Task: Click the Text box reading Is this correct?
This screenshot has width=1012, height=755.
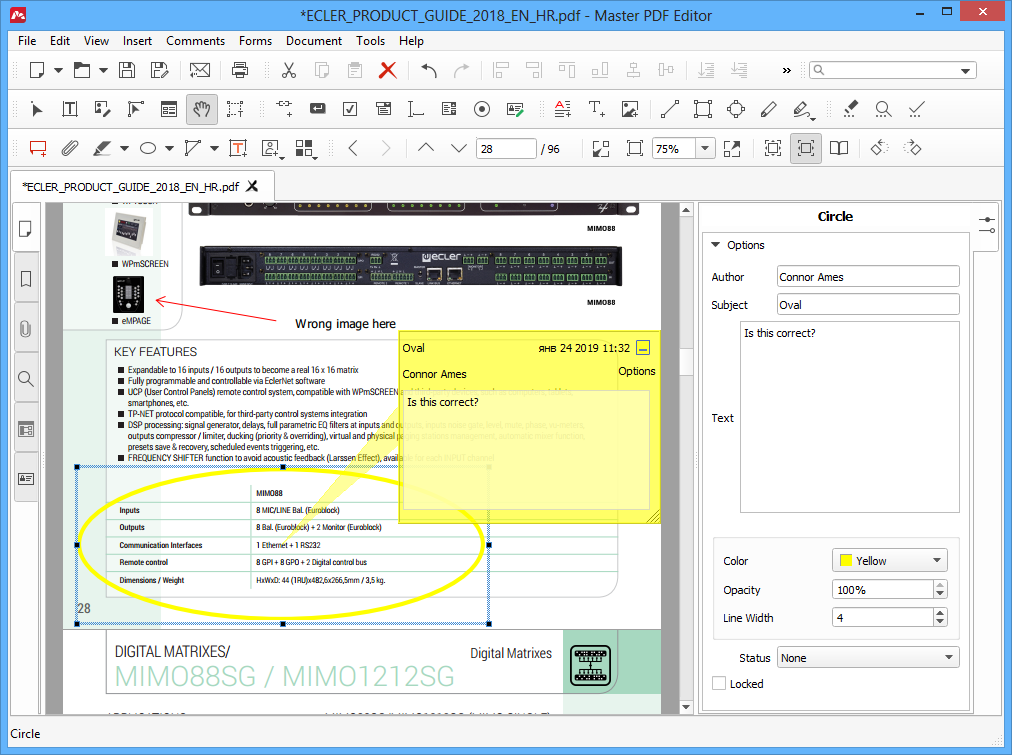Action: 849,417
